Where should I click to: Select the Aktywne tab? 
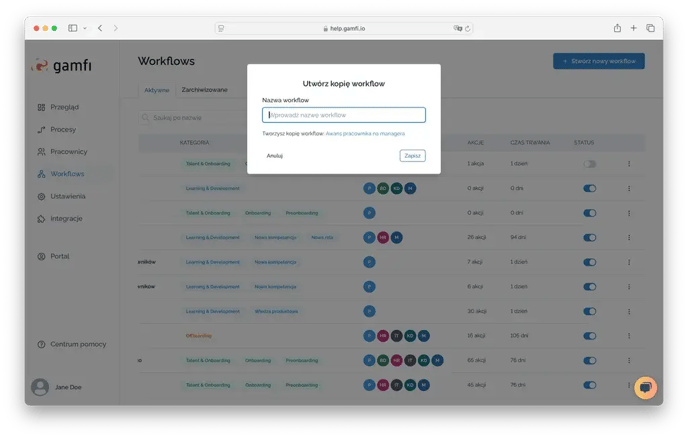(x=156, y=89)
